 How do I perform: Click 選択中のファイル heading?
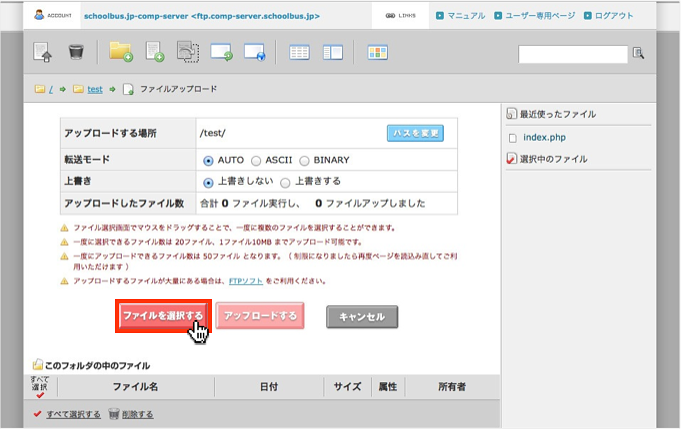click(553, 159)
